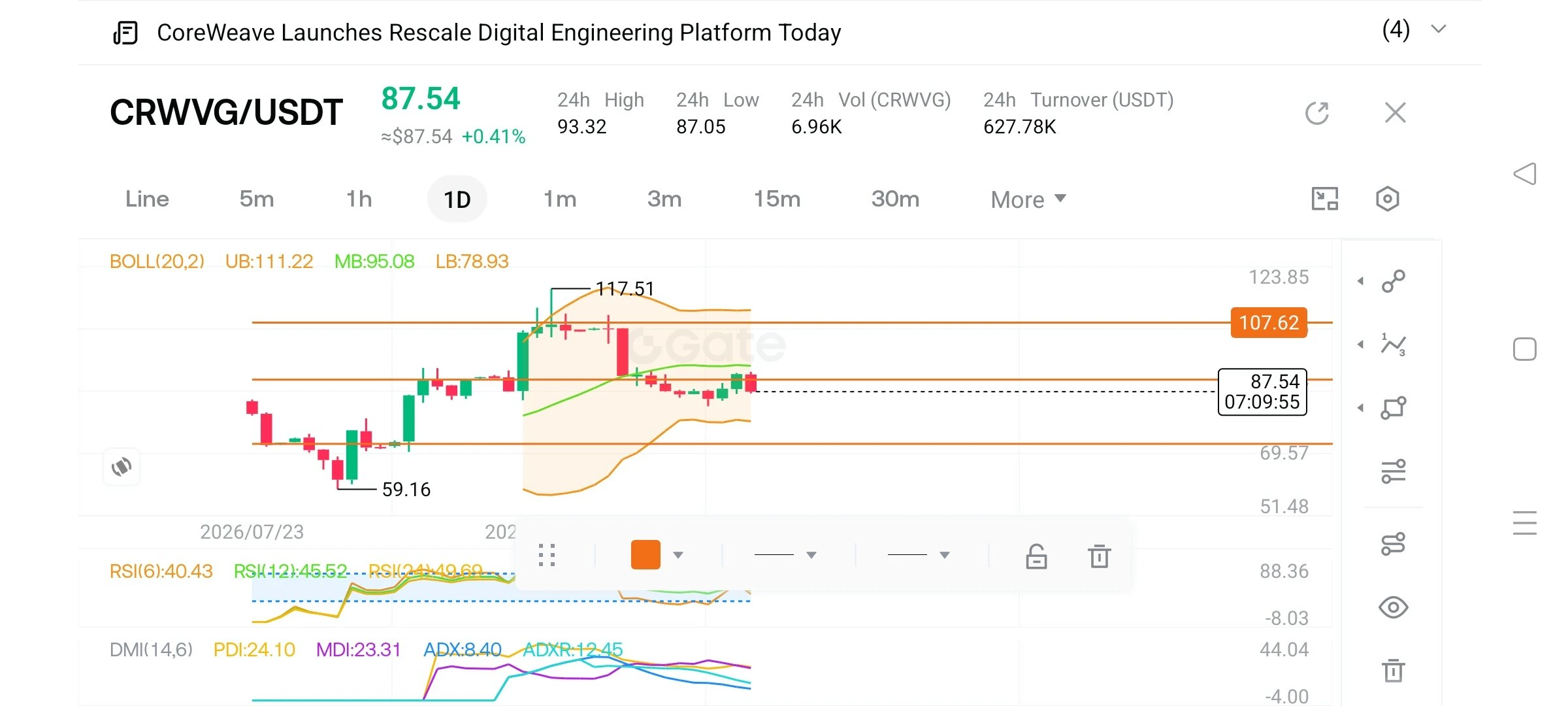
Task: Tap the 24h Turnover value 627.78K
Action: [x=1019, y=127]
